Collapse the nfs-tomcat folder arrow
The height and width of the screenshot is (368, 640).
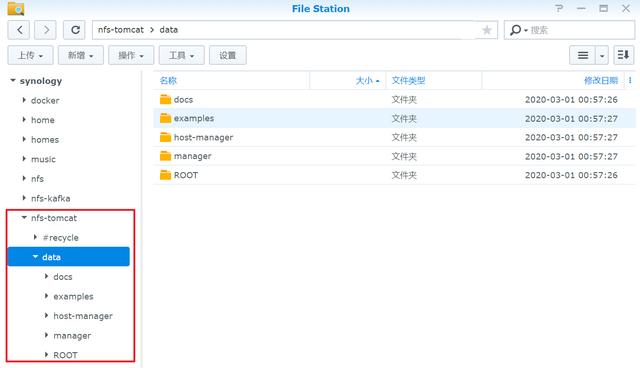(x=24, y=217)
